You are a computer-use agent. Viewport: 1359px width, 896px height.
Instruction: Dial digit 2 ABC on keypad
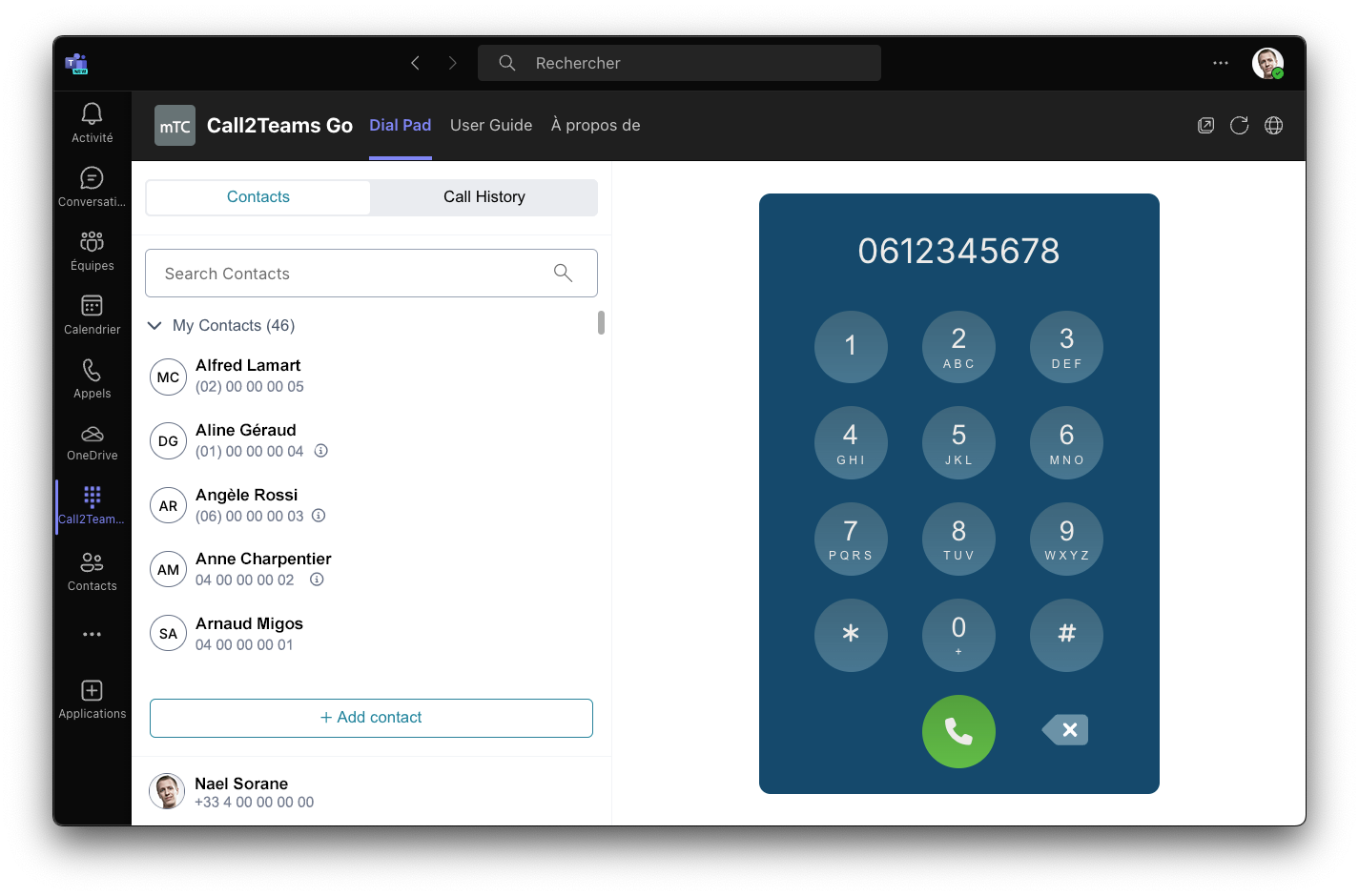958,347
